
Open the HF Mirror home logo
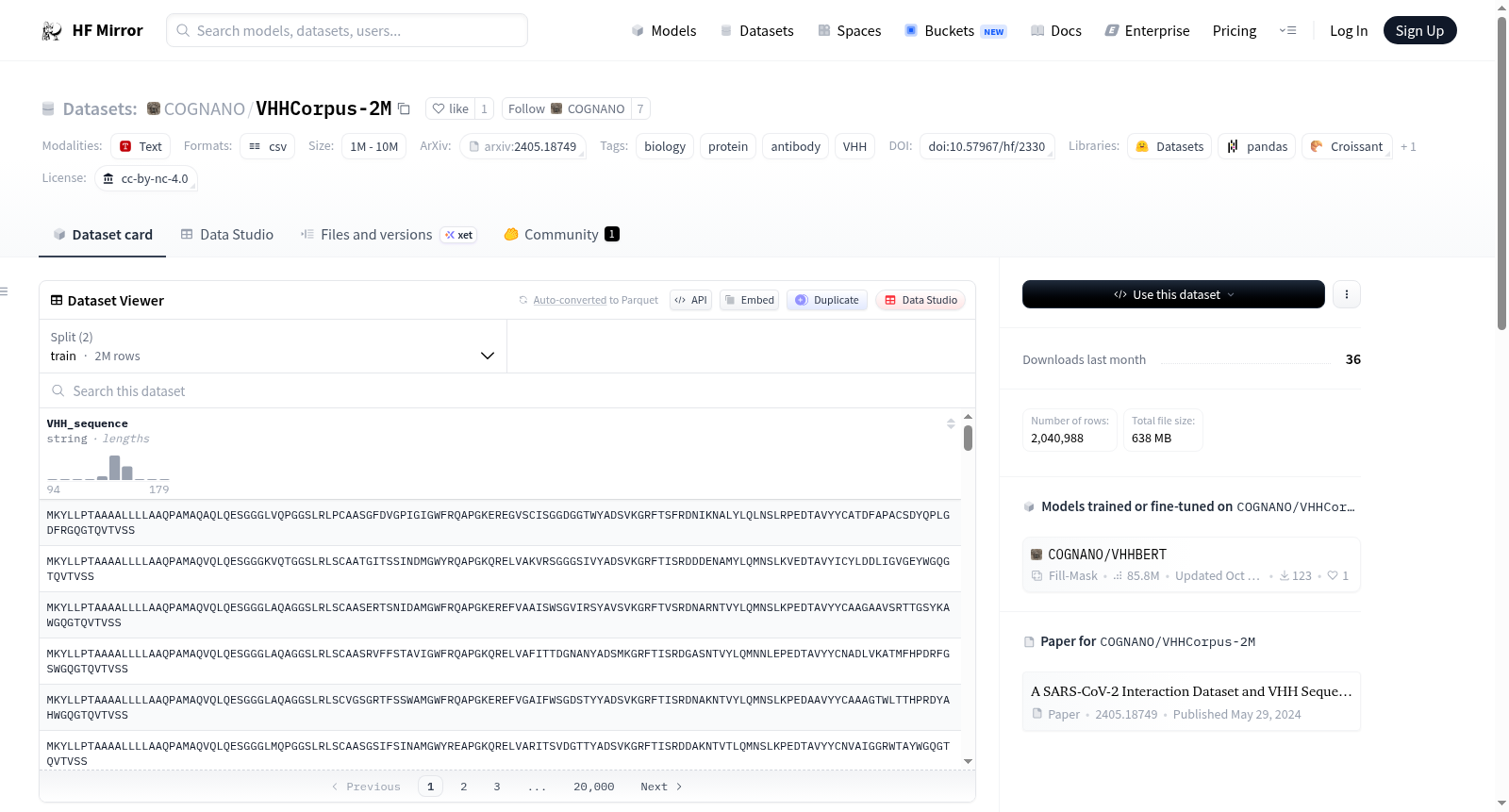92,30
